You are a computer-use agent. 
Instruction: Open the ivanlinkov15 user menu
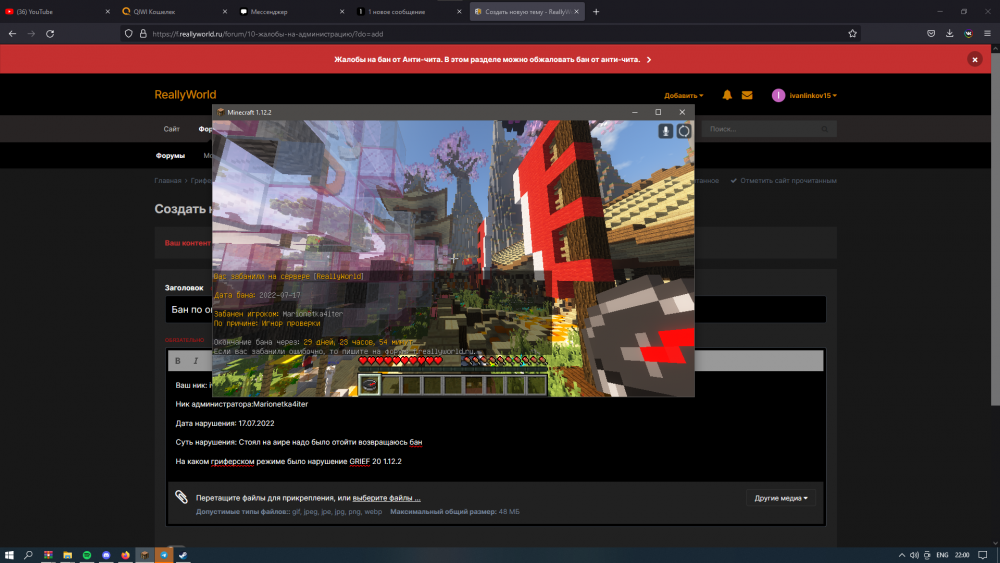tap(812, 96)
